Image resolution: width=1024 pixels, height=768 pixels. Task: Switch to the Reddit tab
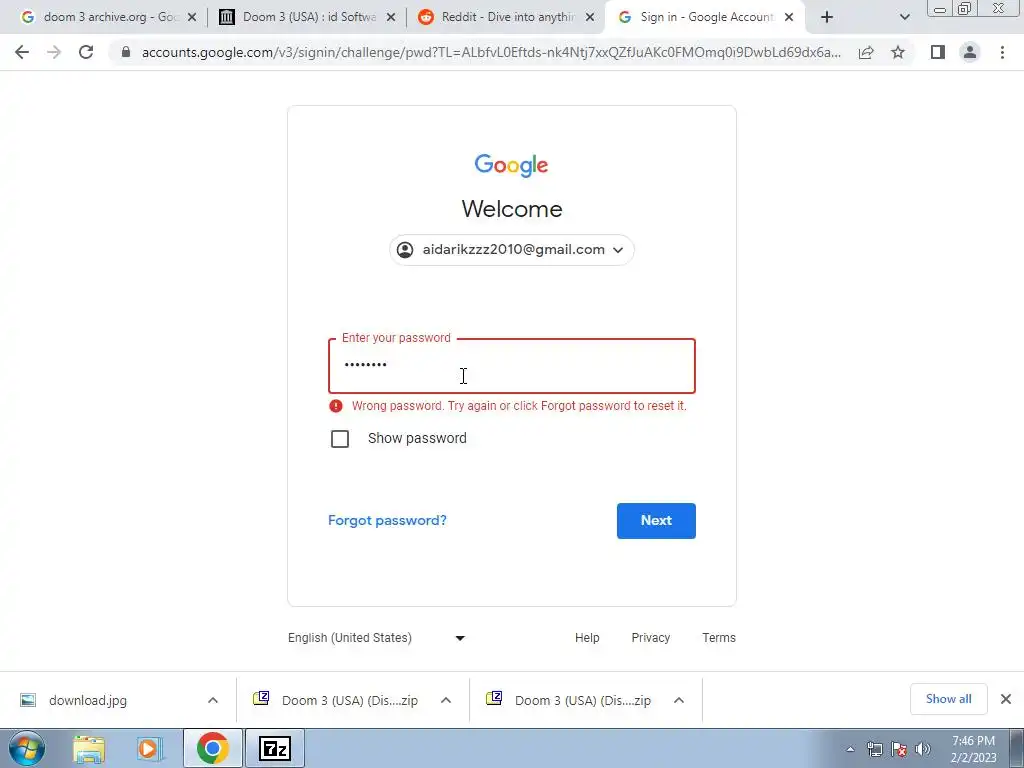506,17
